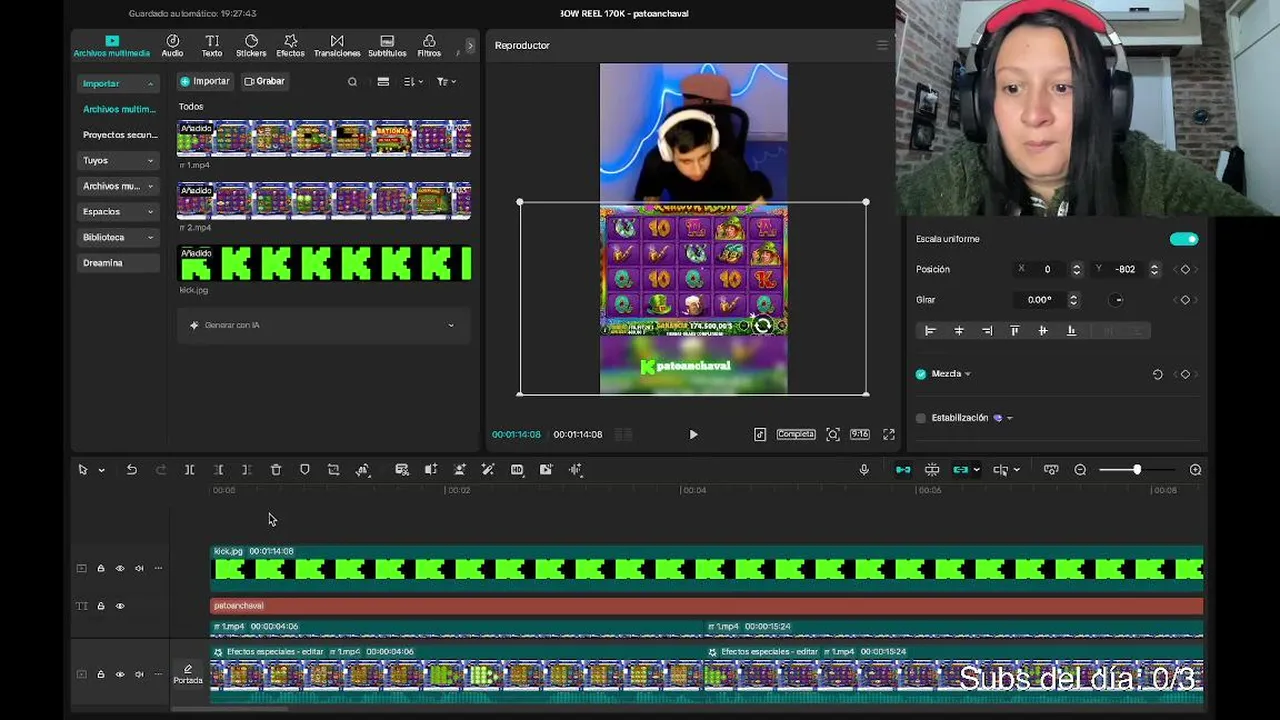This screenshot has width=1280, height=720.
Task: Click the Grabar button
Action: (x=265, y=81)
